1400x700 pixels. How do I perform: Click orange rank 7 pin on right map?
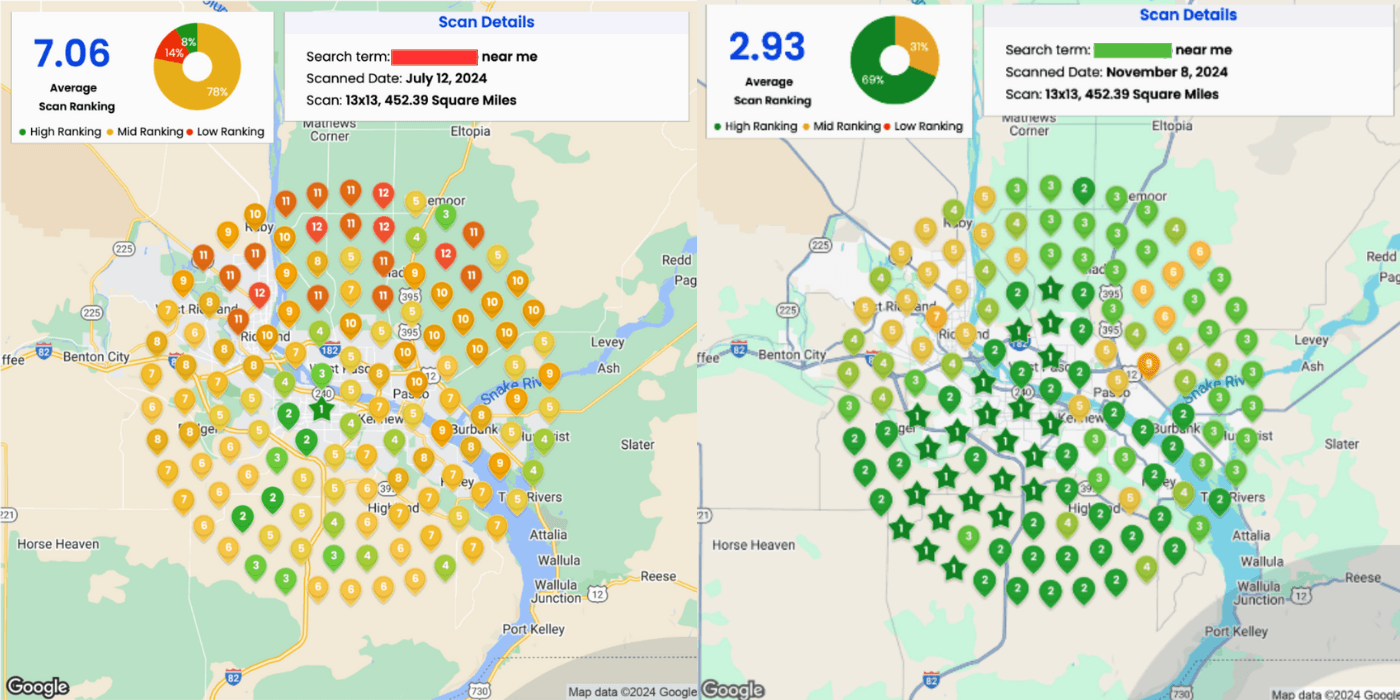point(937,317)
